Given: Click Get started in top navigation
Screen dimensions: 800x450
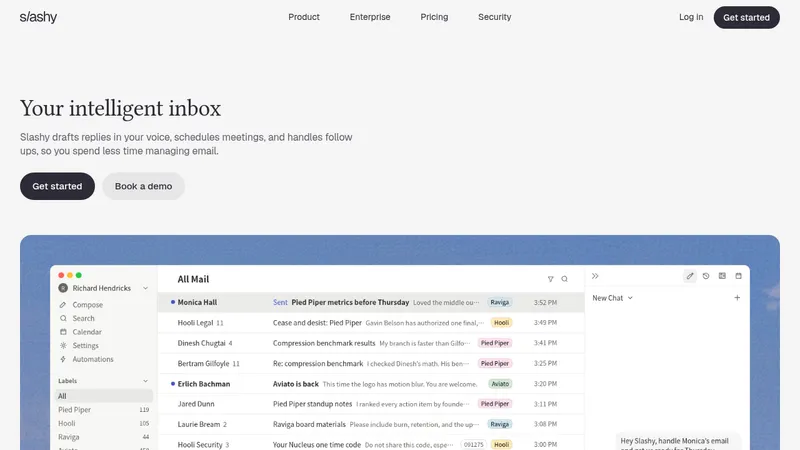Looking at the screenshot, I should 746,17.
